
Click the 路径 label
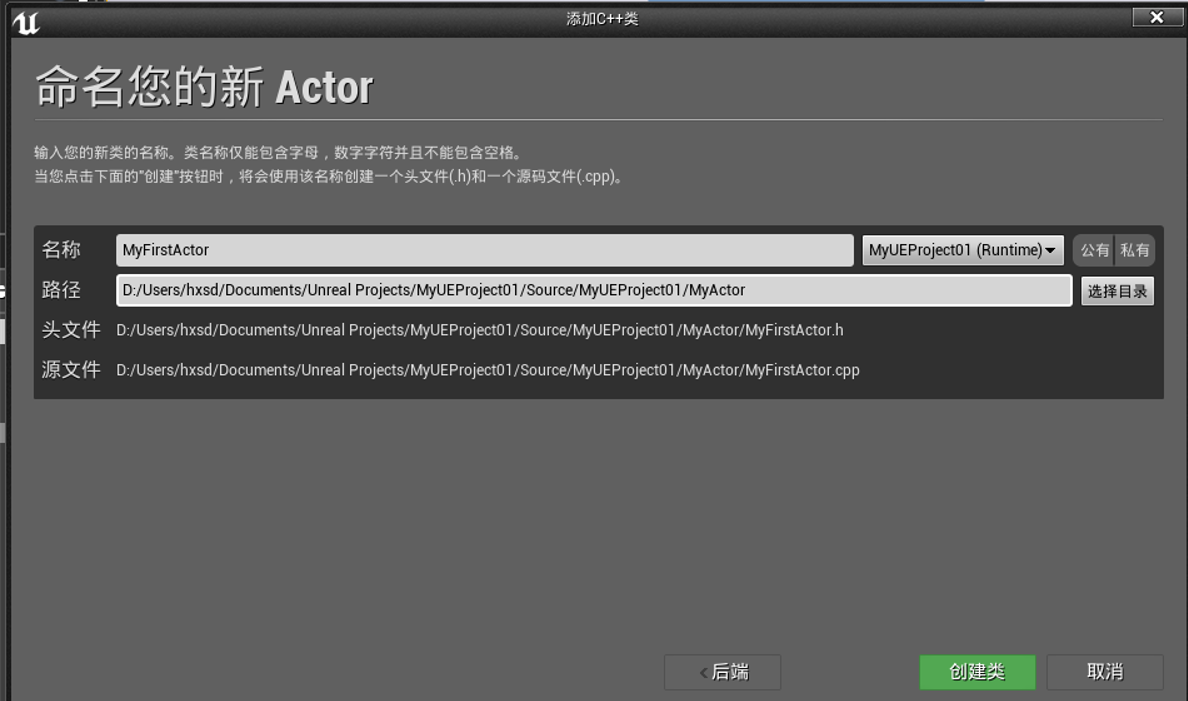(61, 289)
